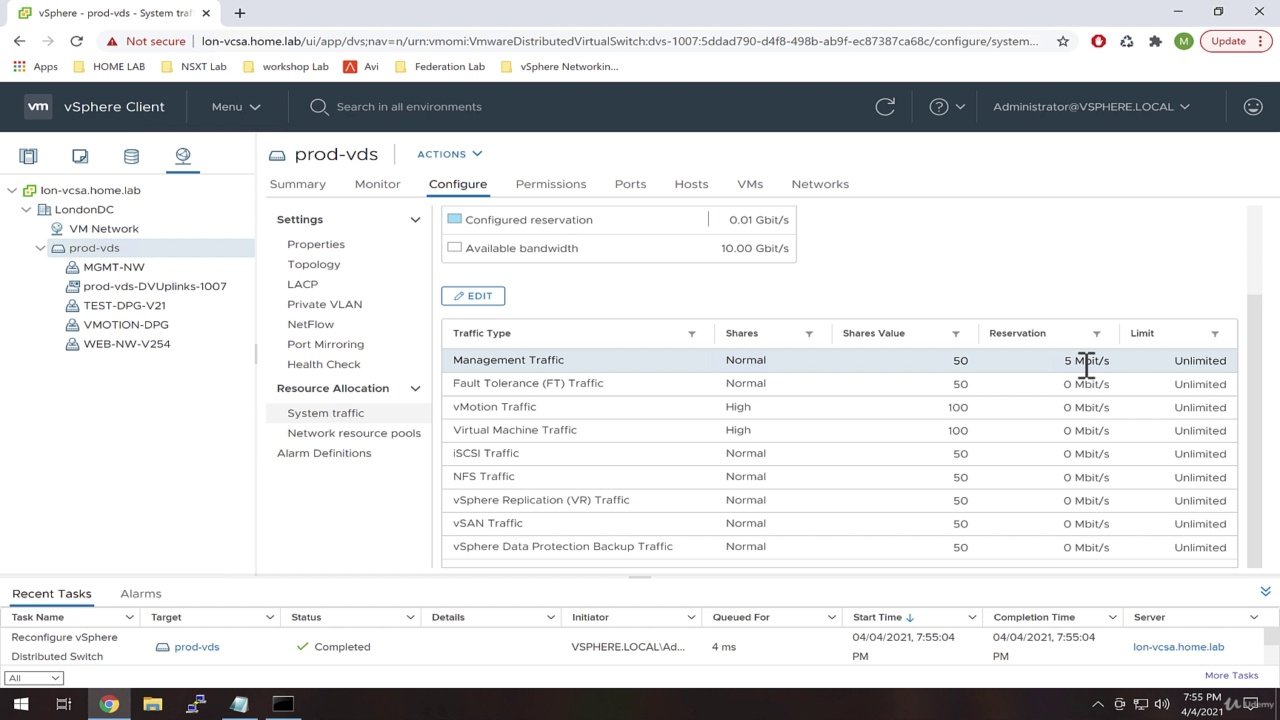The height and width of the screenshot is (720, 1280).
Task: Open the Health Check settings page
Action: (x=323, y=364)
